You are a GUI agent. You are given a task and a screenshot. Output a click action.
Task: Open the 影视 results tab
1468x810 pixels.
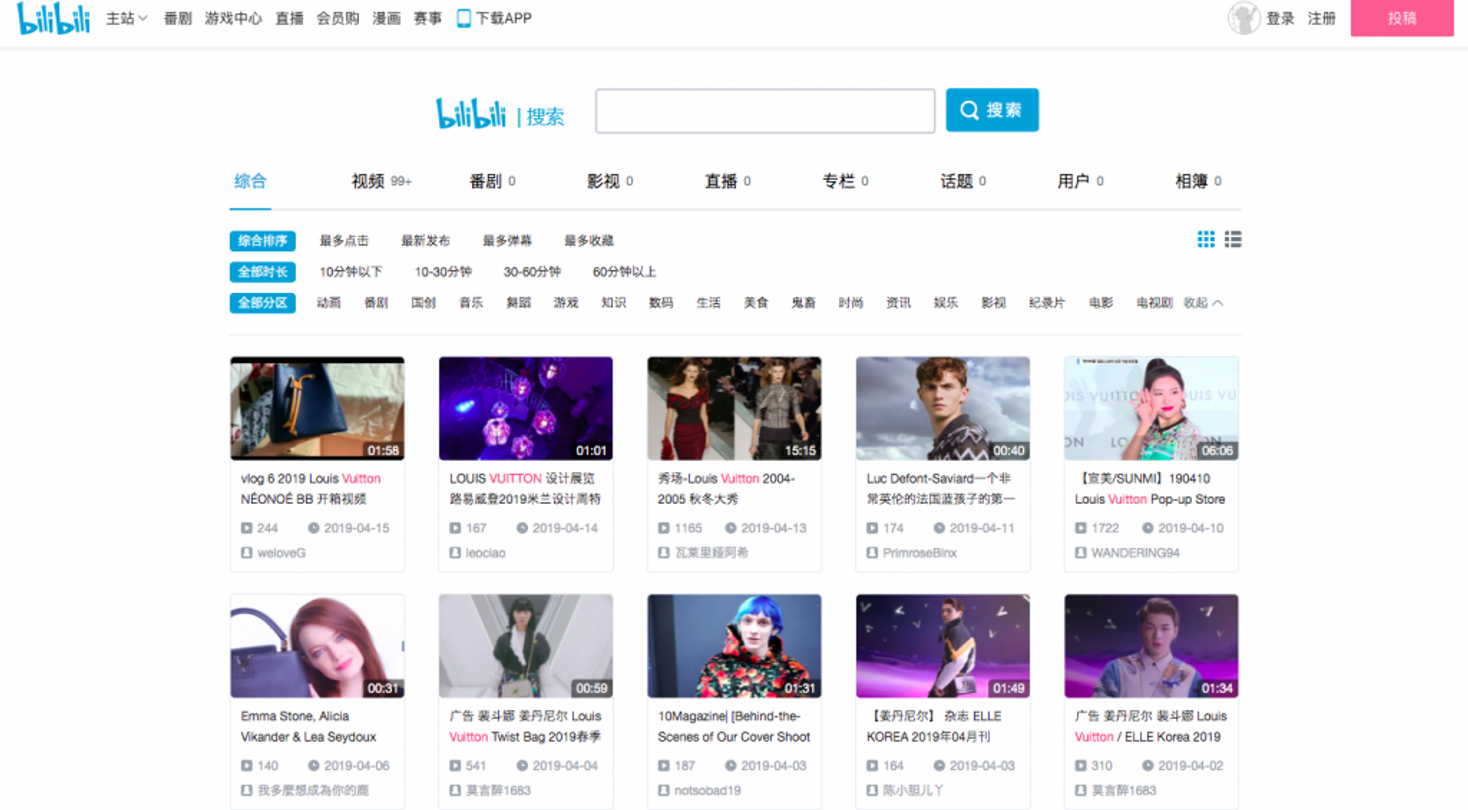(x=610, y=181)
